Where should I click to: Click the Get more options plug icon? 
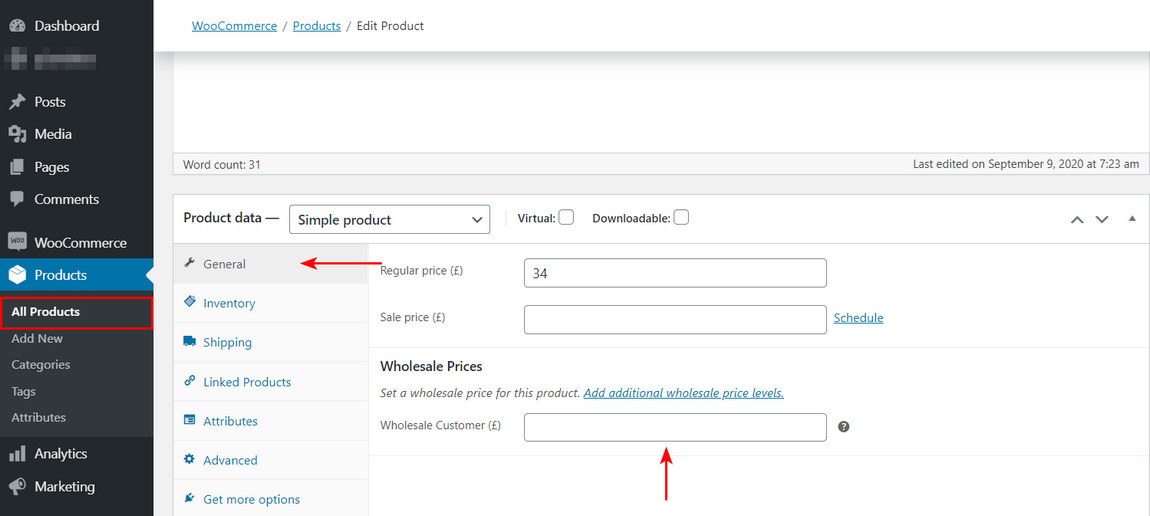189,498
